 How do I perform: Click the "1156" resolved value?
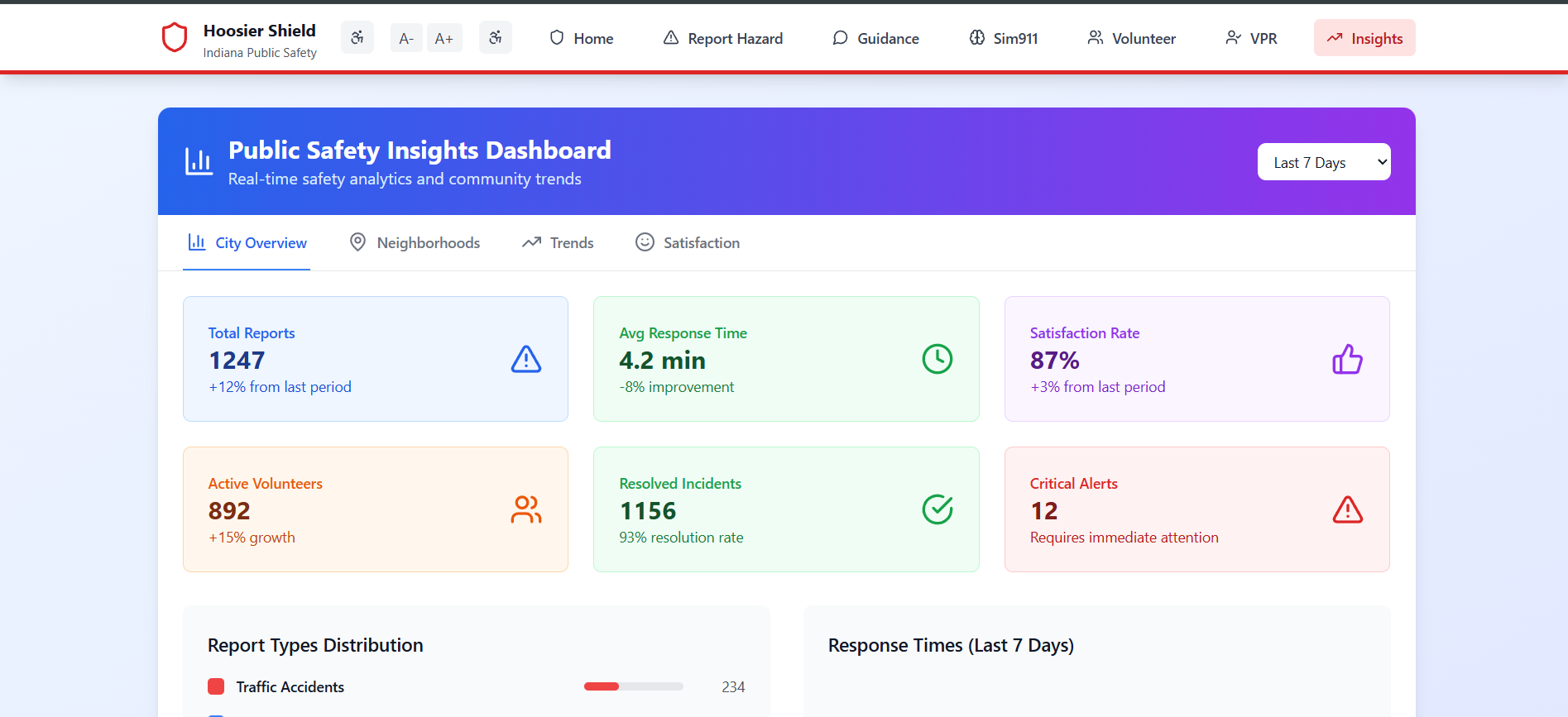[x=648, y=511]
